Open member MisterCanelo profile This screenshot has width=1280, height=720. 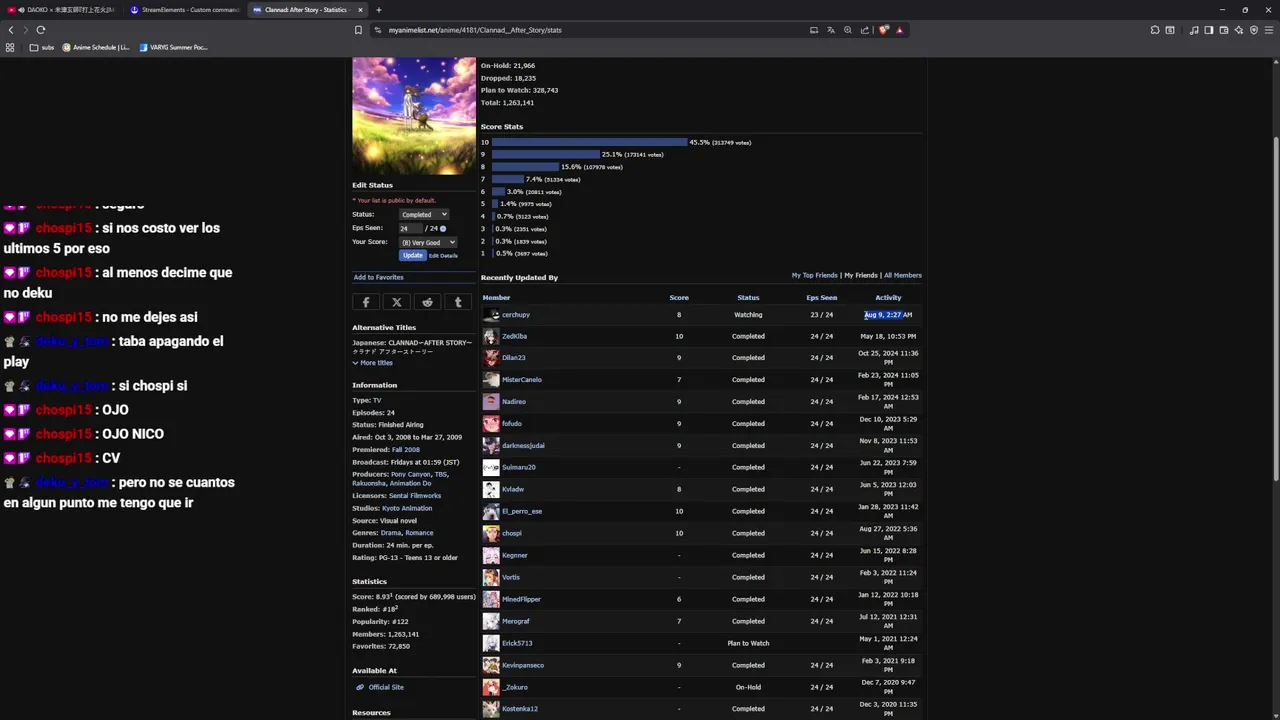click(x=521, y=380)
